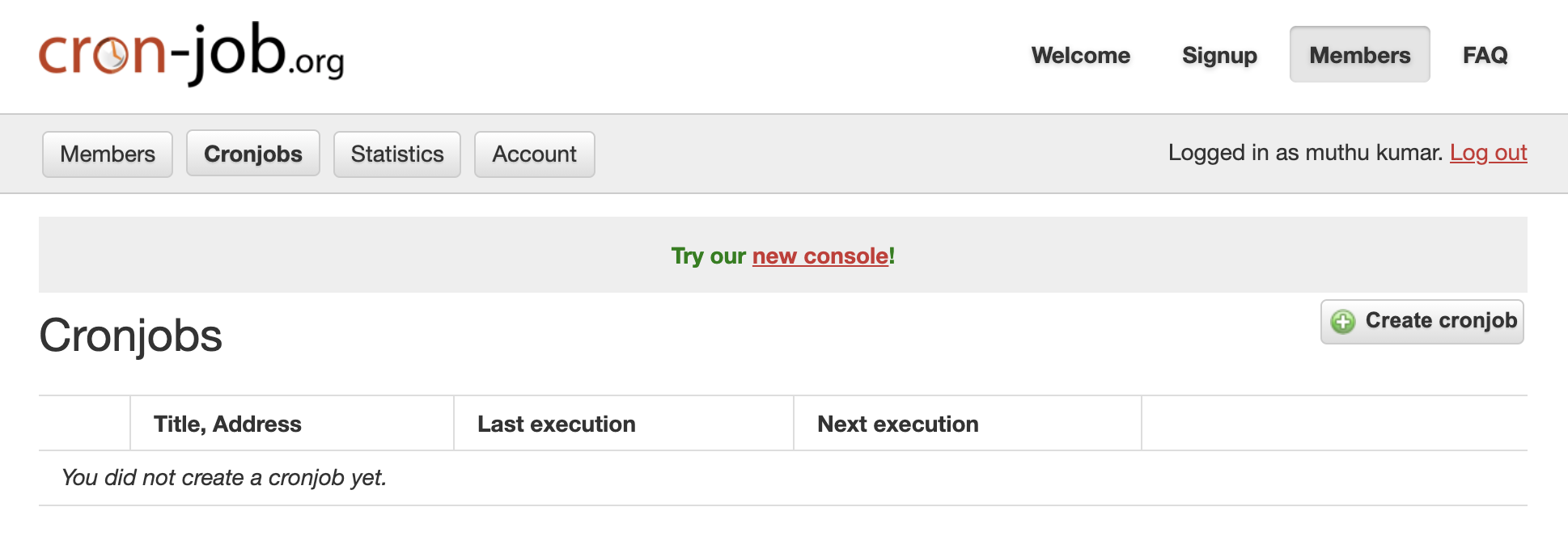Click the Cronjobs page heading
The width and height of the screenshot is (1568, 545).
tap(131, 336)
